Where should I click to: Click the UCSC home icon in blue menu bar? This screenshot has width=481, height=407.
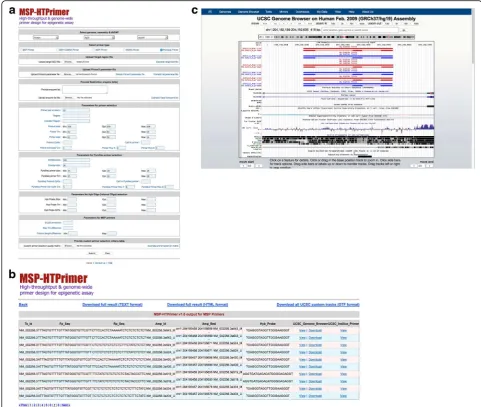tap(210, 12)
